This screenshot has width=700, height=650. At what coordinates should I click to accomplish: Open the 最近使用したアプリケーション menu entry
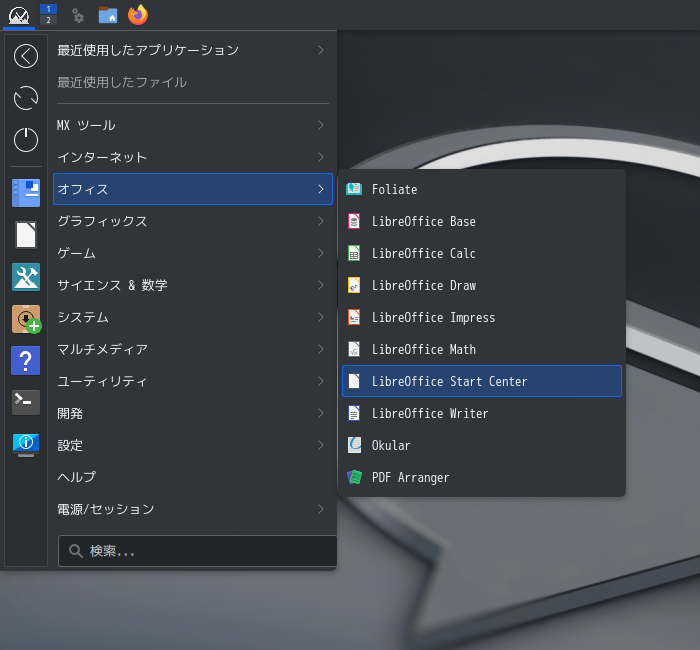(193, 50)
